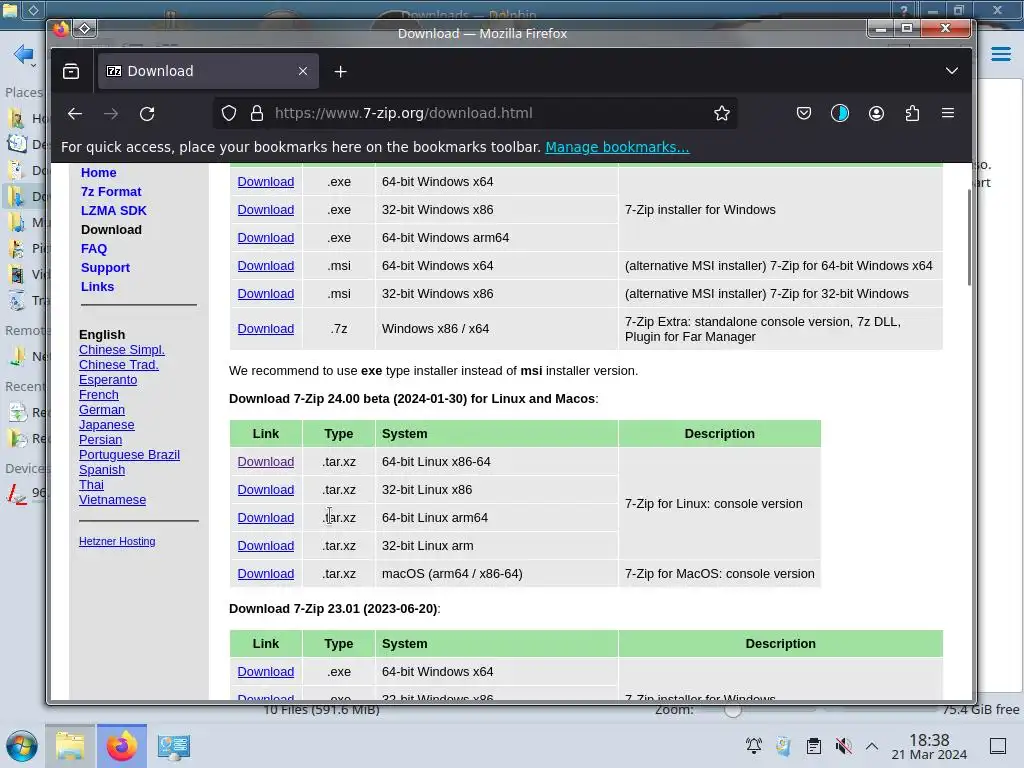Click the Firefox taskbar icon
Viewport: 1024px width, 768px height.
pyautogui.click(x=121, y=746)
